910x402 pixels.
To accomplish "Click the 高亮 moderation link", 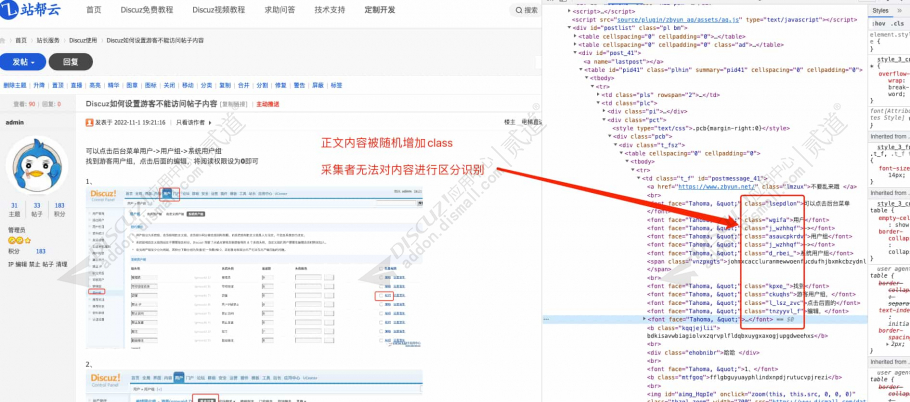I will 95,85.
